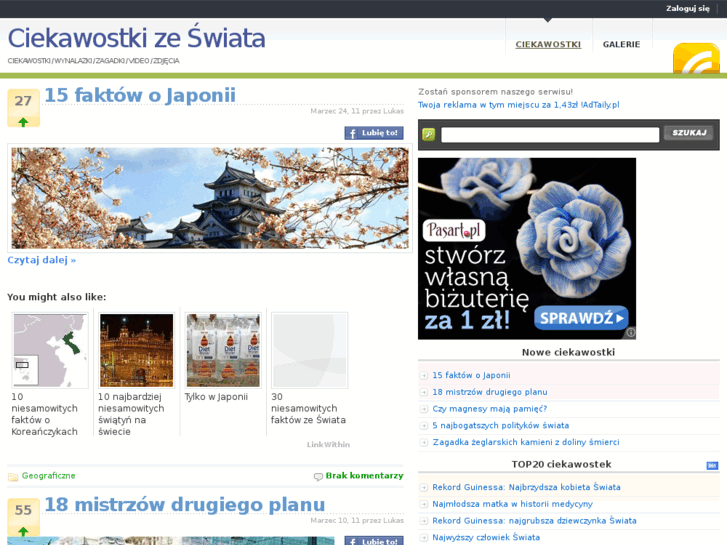Image resolution: width=727 pixels, height=545 pixels.
Task: Open the blank 30 niesamowitych faktów thumbnail
Action: [310, 351]
